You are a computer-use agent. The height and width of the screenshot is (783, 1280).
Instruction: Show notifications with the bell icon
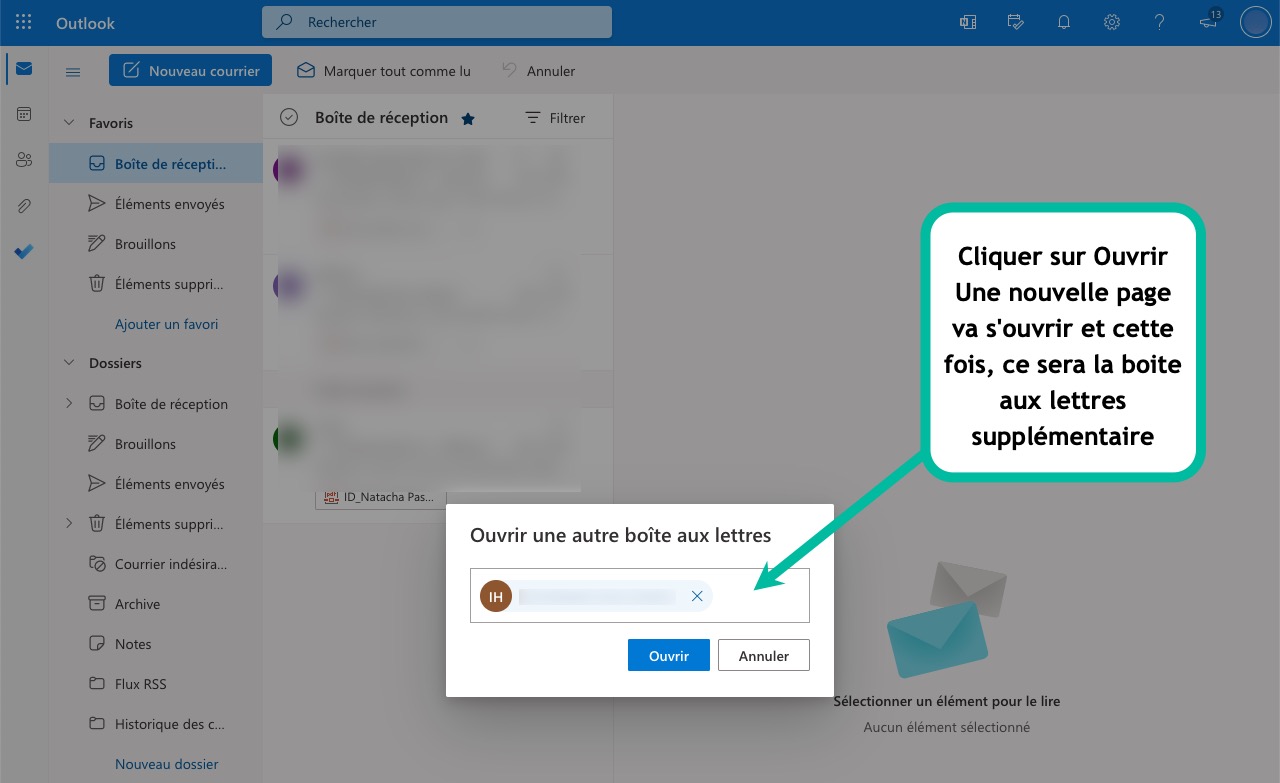click(1063, 22)
